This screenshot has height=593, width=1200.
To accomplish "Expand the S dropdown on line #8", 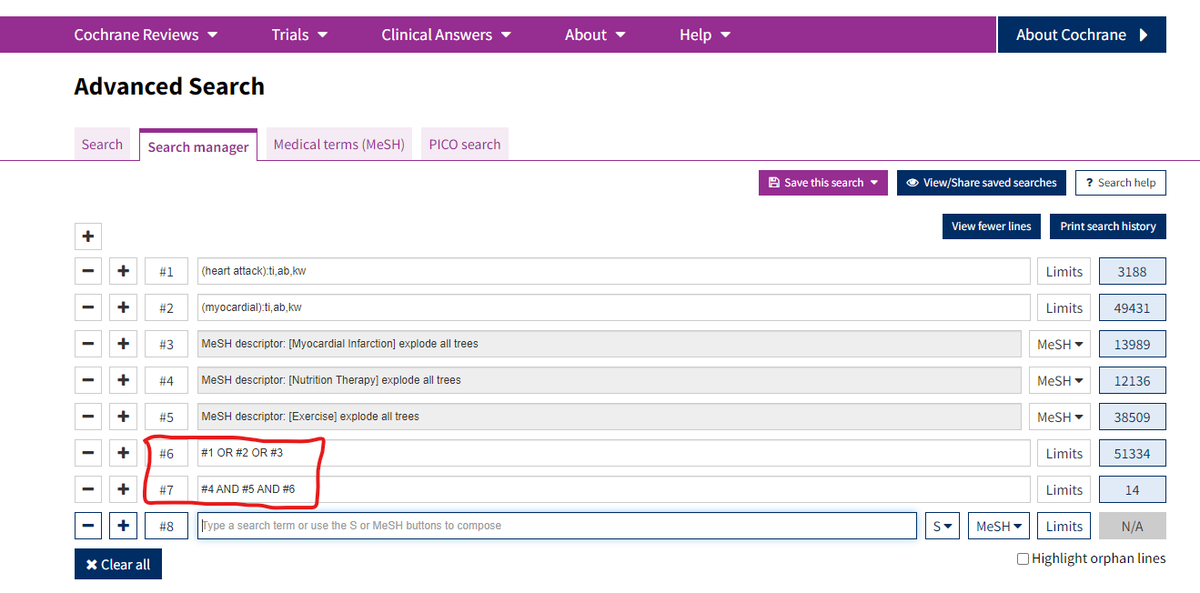I will [944, 526].
